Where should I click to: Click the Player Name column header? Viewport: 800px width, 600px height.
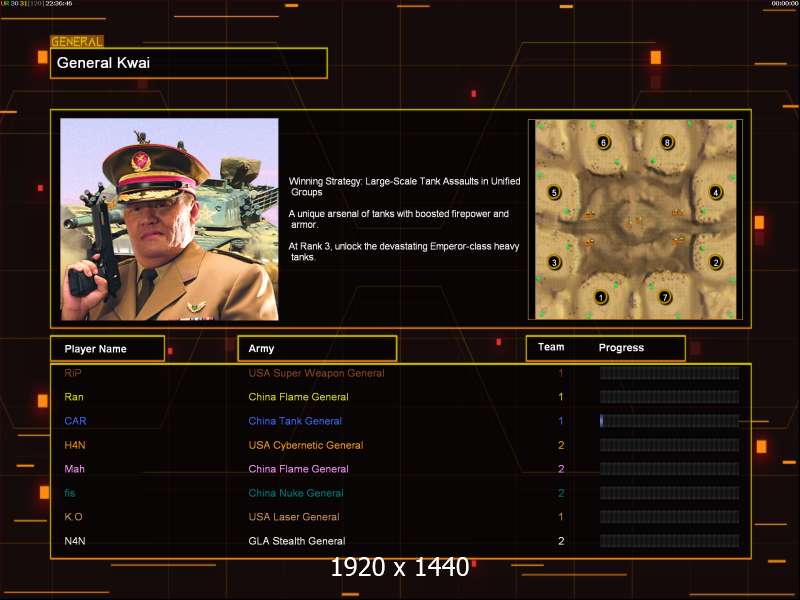coord(107,349)
